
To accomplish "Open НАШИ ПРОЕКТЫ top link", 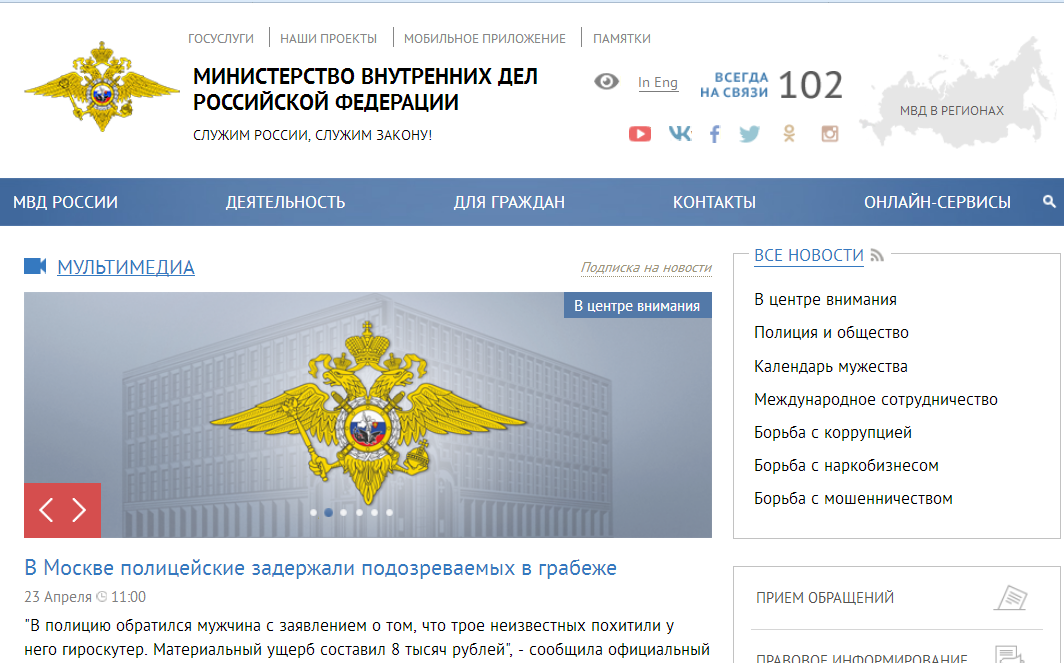I will coord(328,39).
